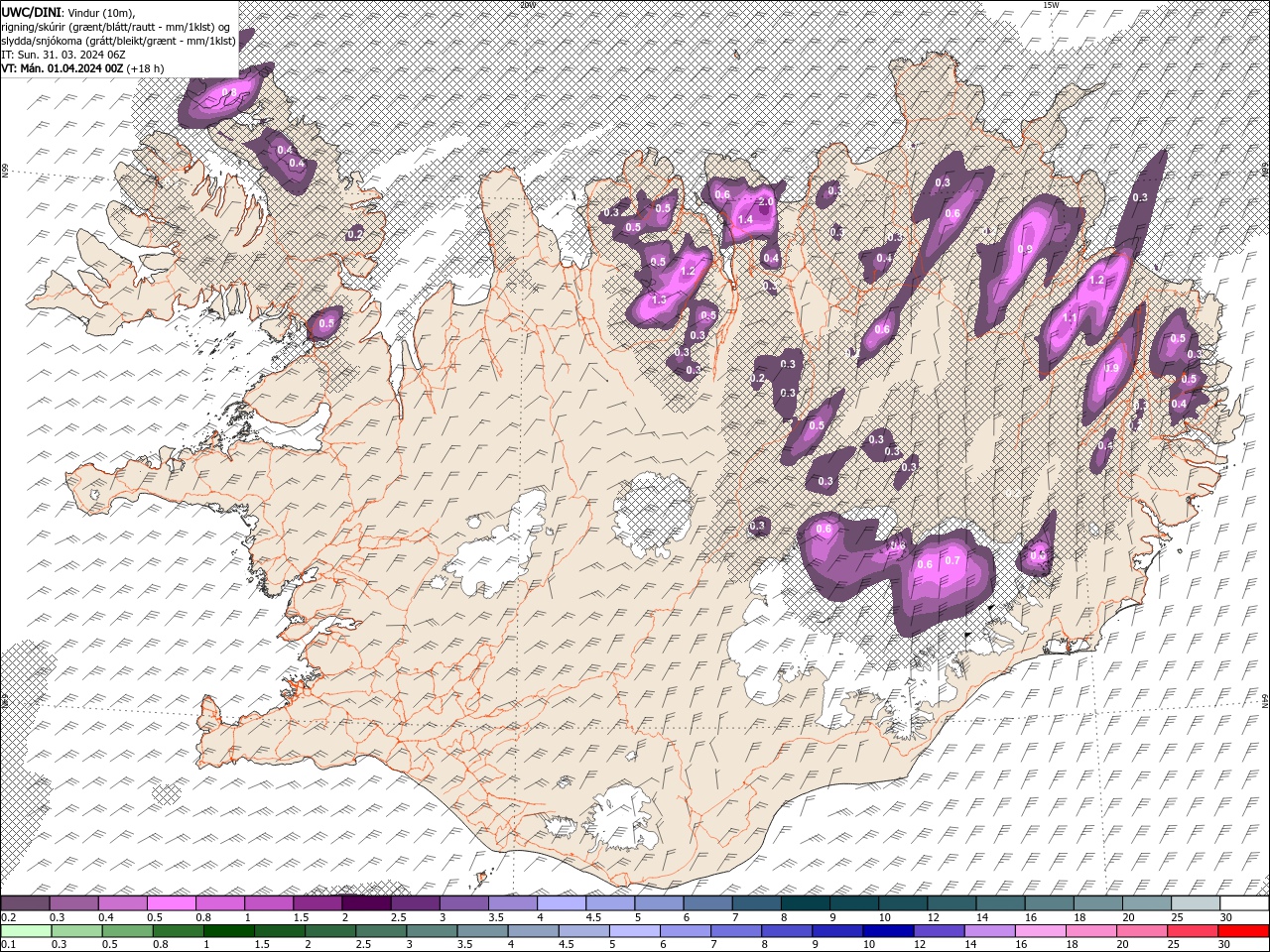The image size is (1270, 952).
Task: Click the '0.1' label on rain scale
Action: pos(9,945)
